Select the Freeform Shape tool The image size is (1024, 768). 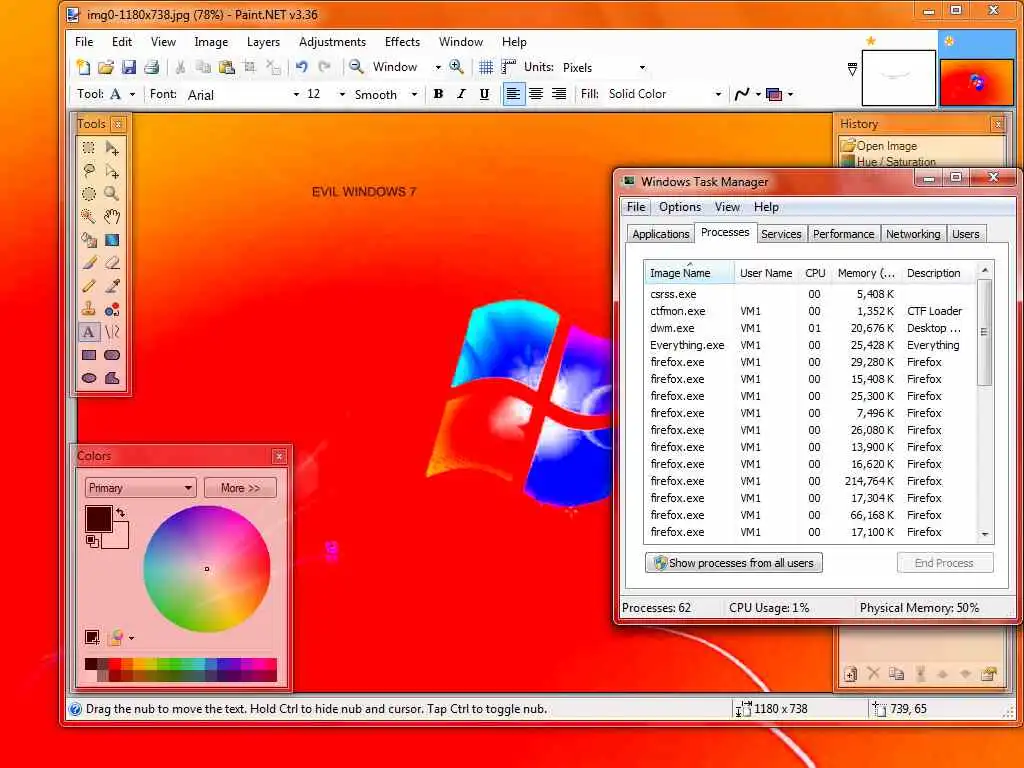(x=112, y=378)
